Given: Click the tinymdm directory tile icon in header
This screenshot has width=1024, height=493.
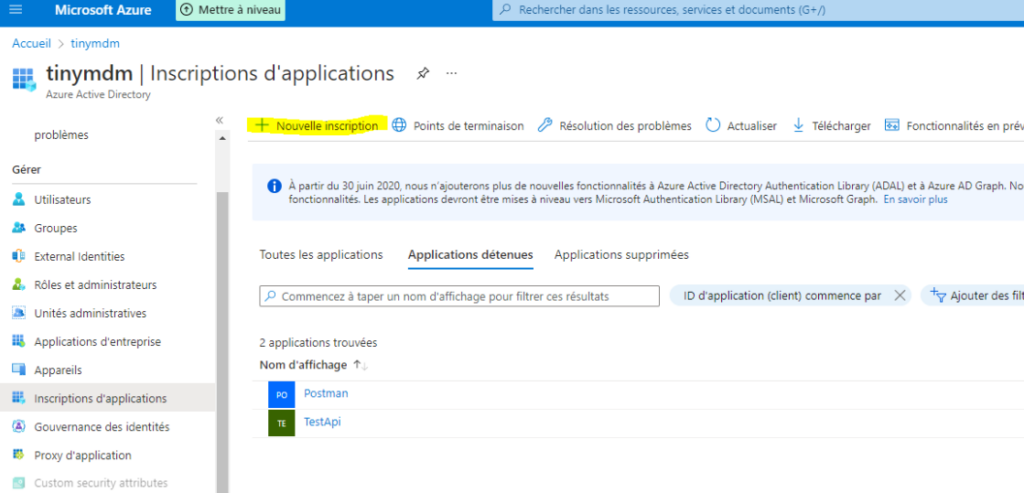Looking at the screenshot, I should 24,78.
